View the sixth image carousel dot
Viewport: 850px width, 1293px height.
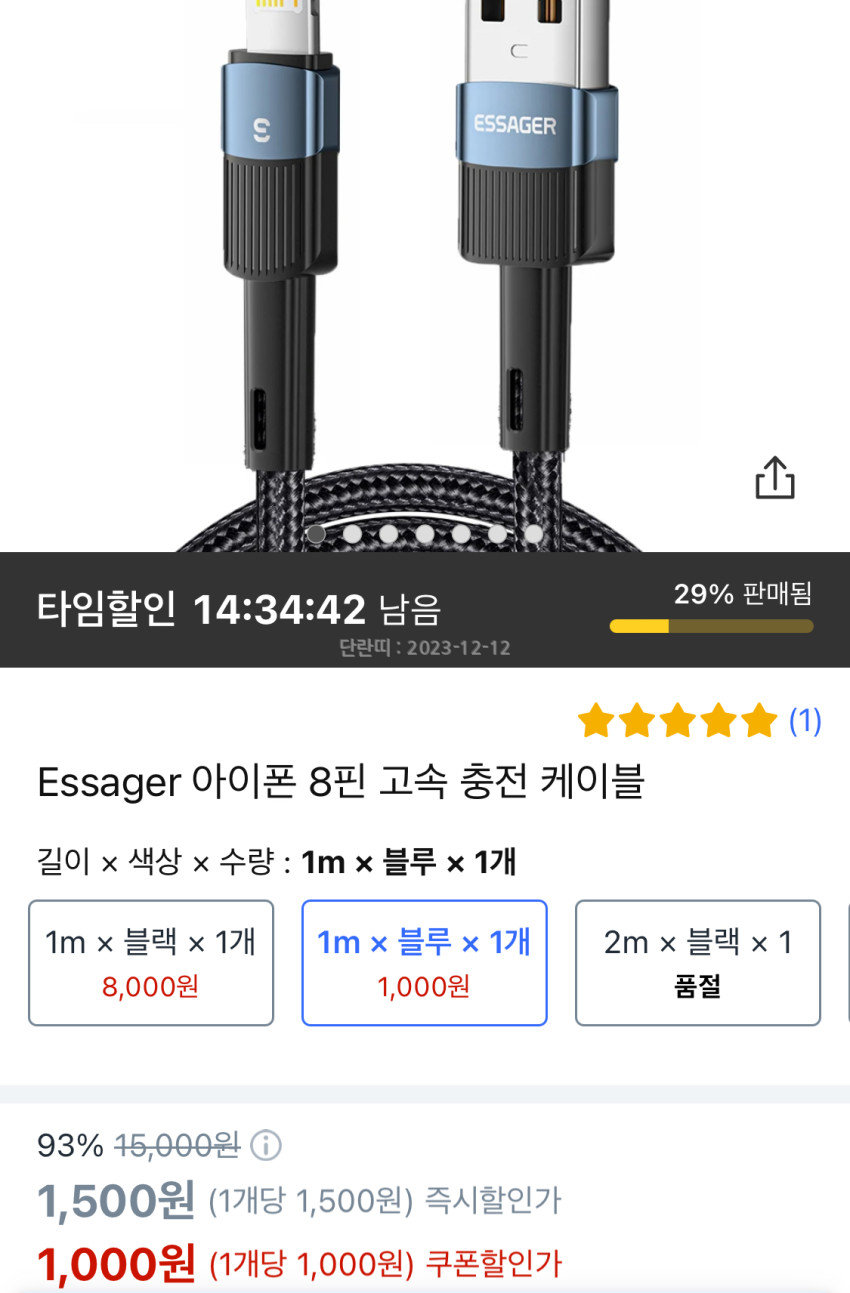[497, 534]
